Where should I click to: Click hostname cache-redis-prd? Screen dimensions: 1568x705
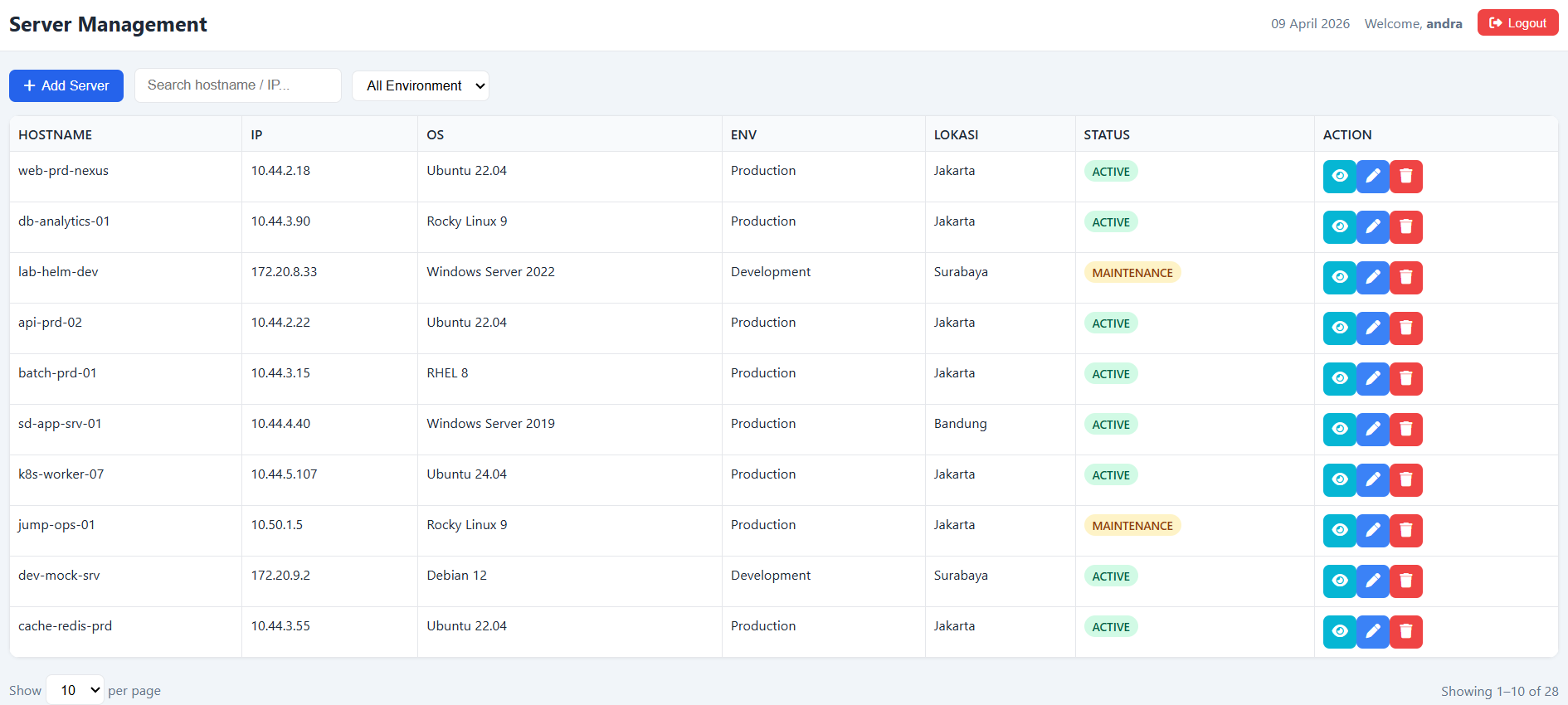tap(66, 626)
